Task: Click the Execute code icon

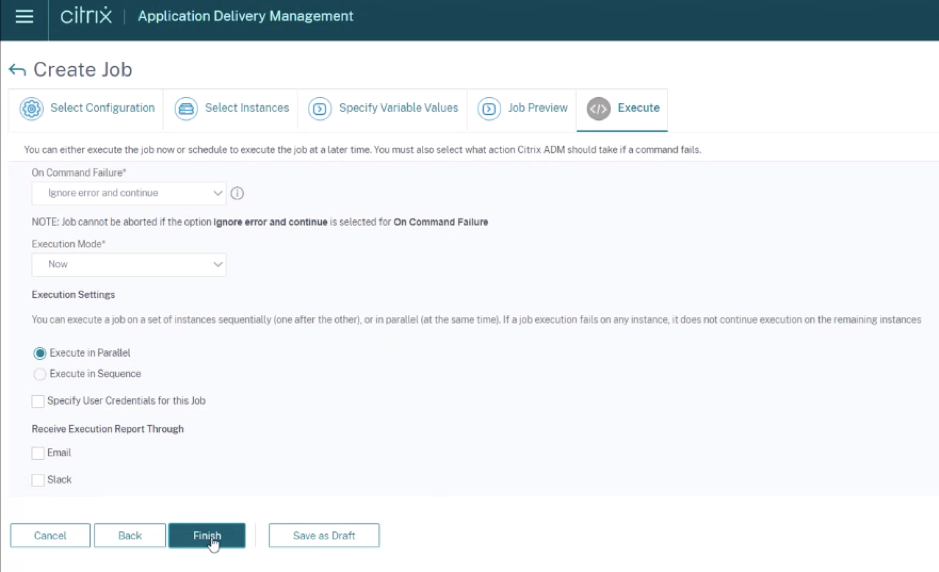Action: pos(598,109)
